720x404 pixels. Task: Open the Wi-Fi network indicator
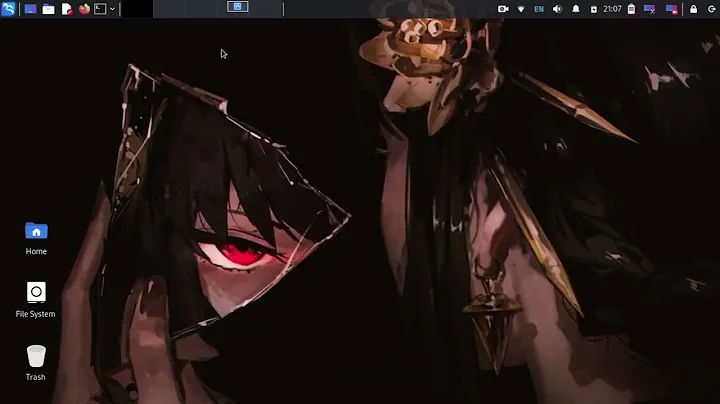[521, 9]
